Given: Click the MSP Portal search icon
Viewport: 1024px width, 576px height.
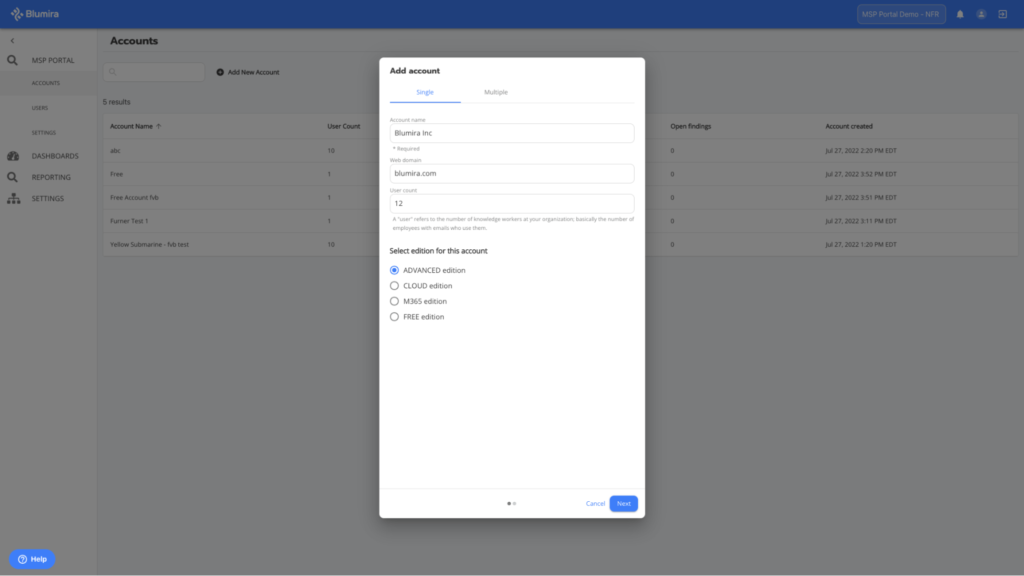Looking at the screenshot, I should (11, 60).
